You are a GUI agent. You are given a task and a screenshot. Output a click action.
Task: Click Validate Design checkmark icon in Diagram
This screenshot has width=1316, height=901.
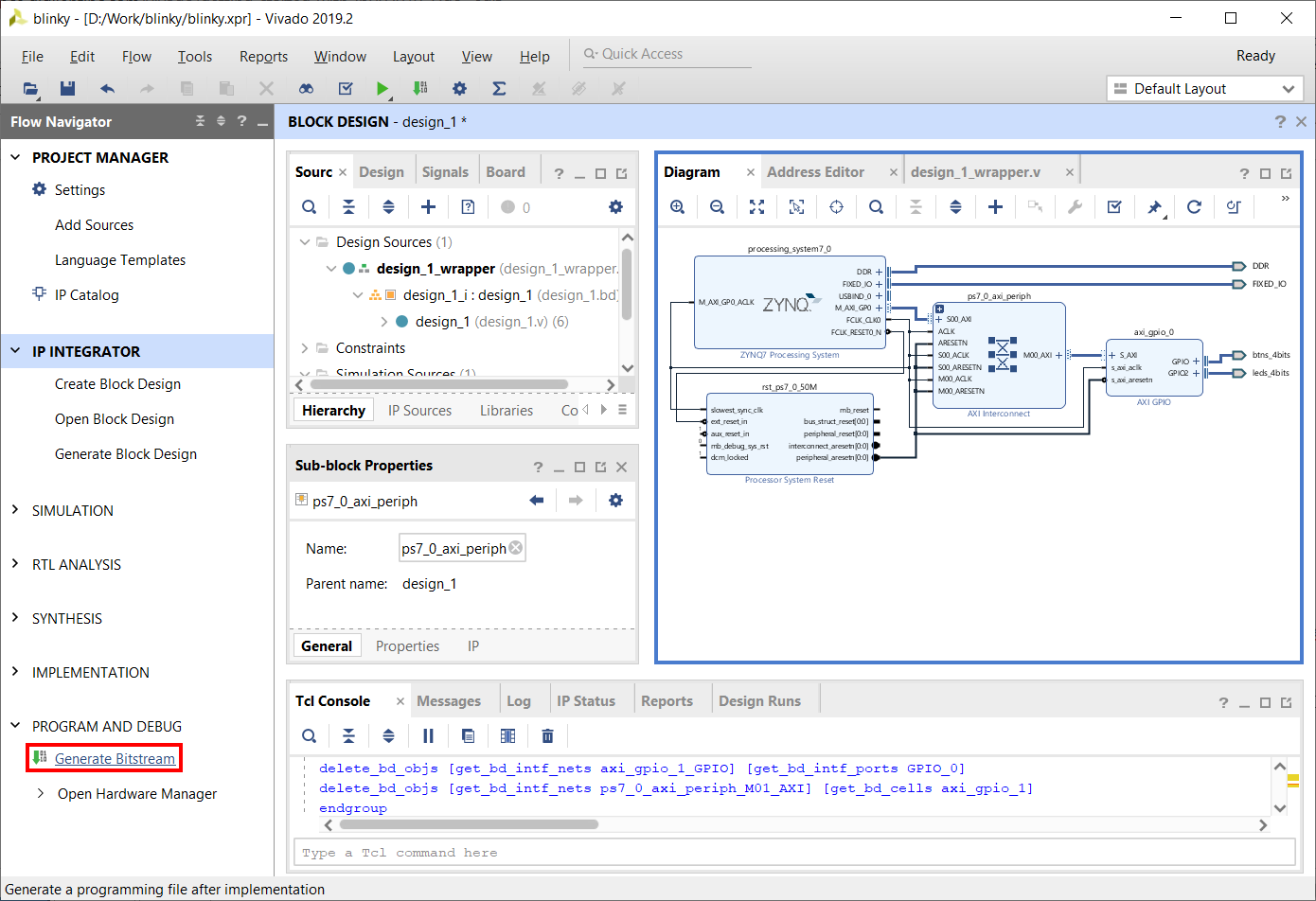(1114, 207)
